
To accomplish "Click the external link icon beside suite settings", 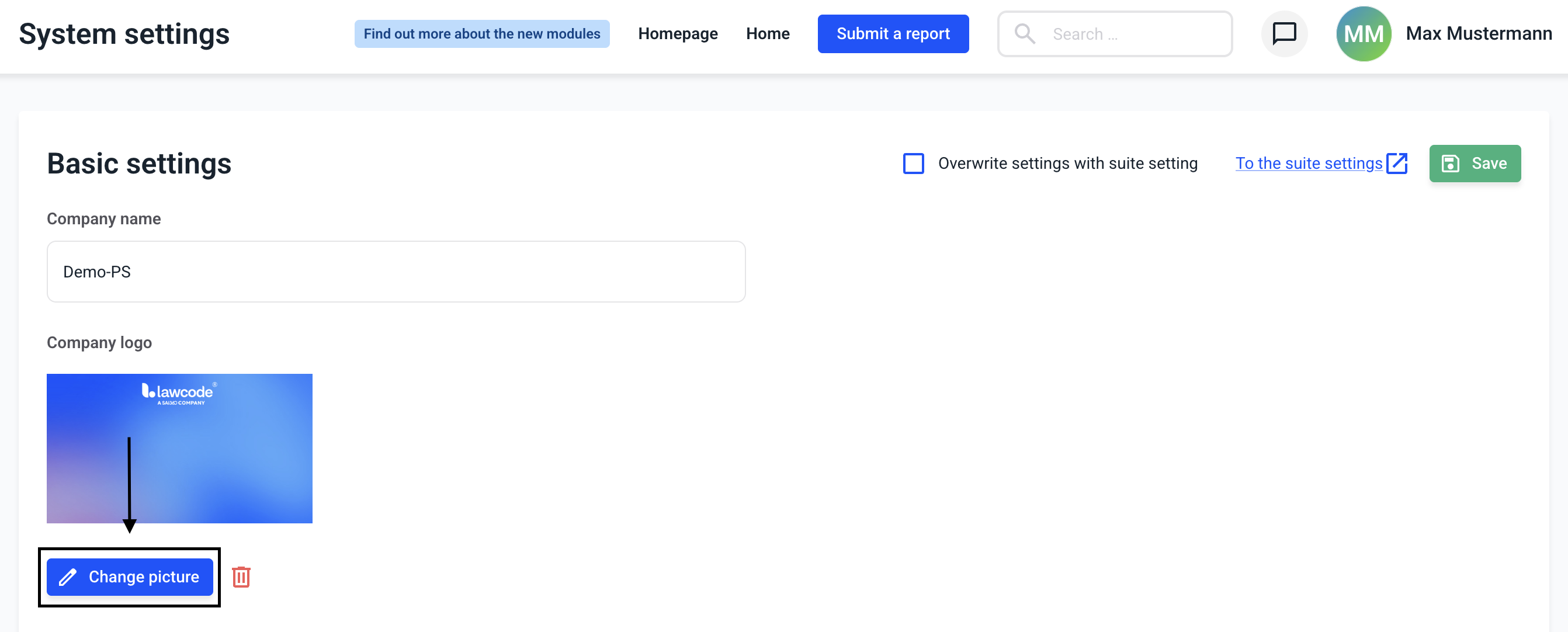I will coord(1396,163).
